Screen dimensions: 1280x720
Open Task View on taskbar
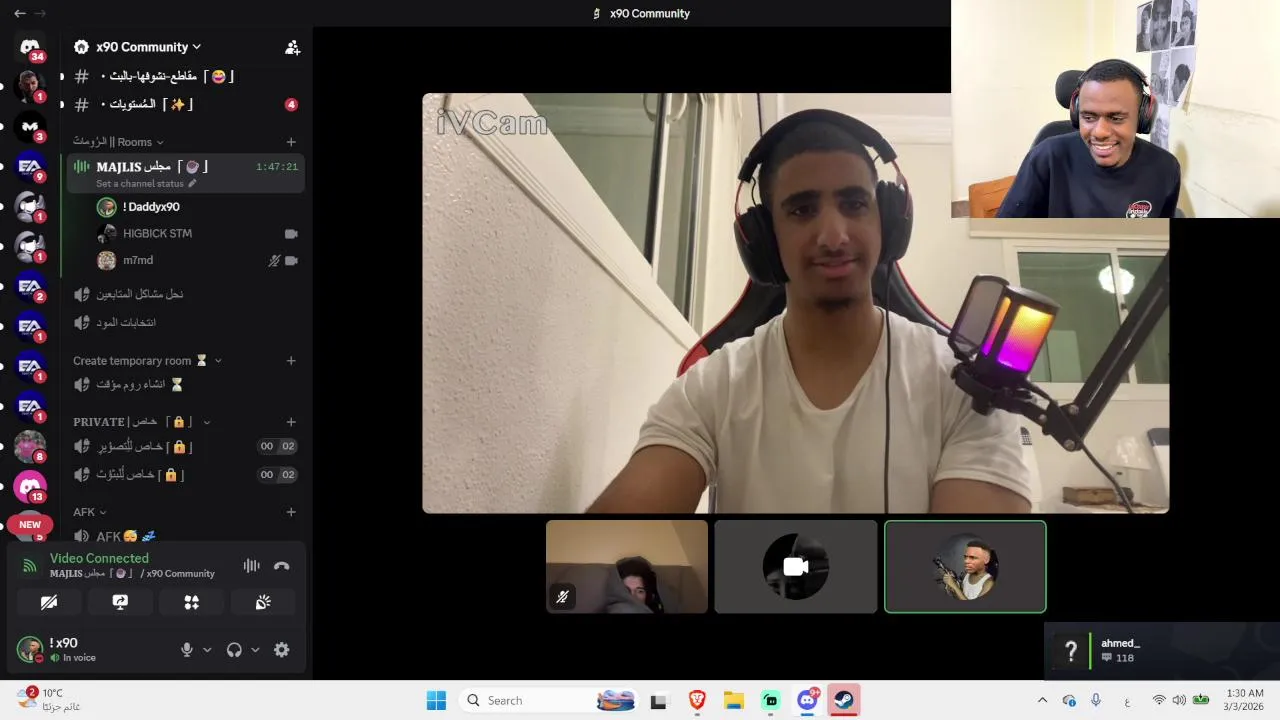[658, 700]
